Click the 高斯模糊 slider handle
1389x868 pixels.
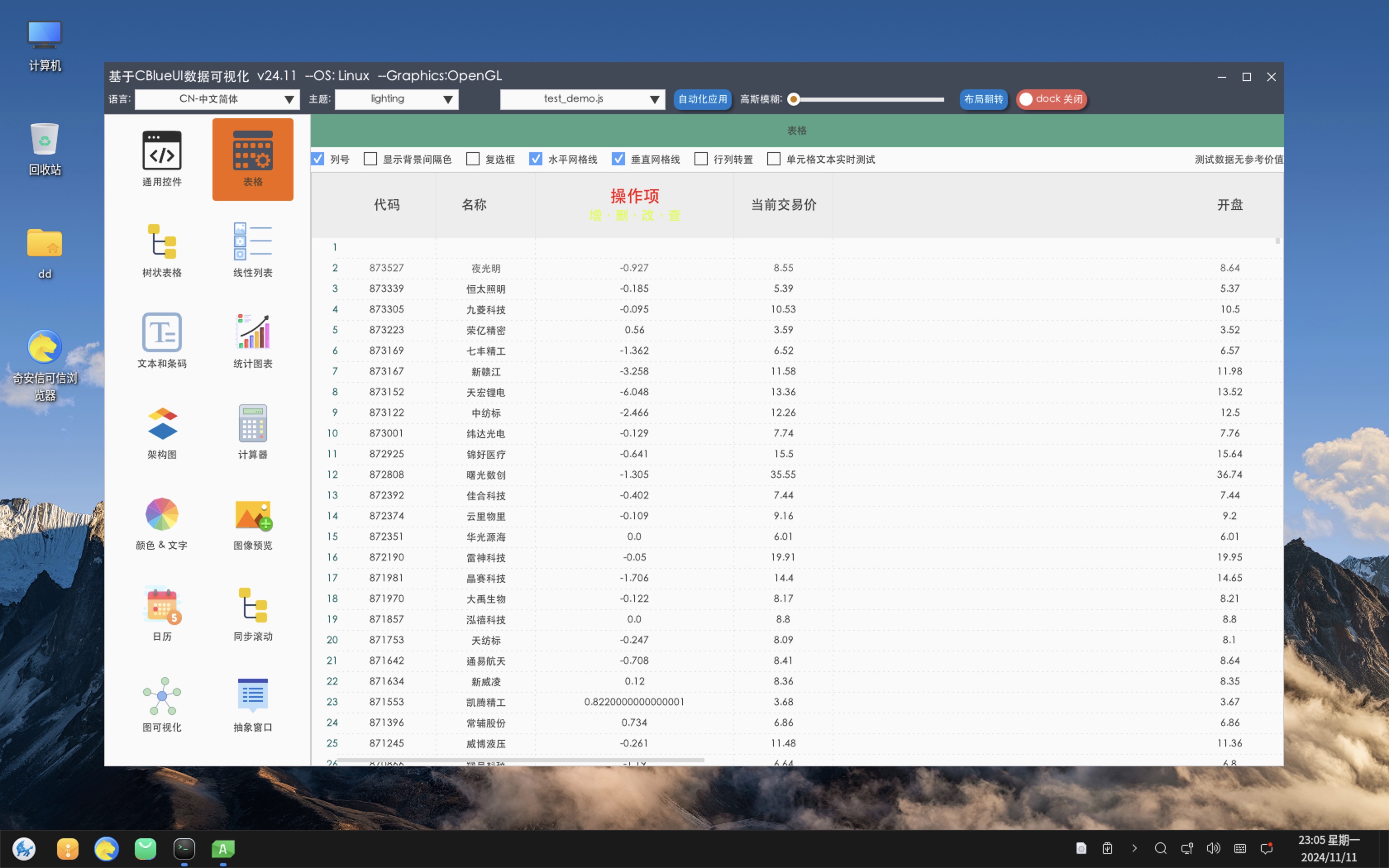[x=794, y=99]
